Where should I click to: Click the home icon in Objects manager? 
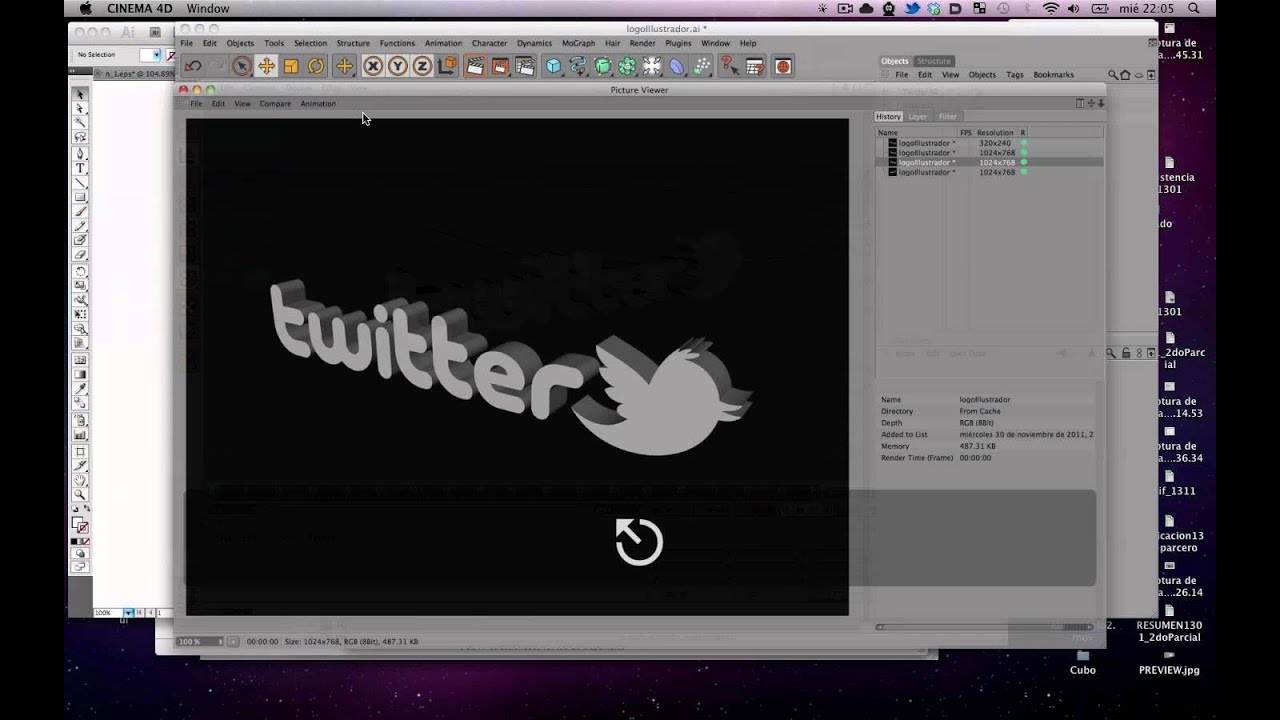coord(1125,75)
